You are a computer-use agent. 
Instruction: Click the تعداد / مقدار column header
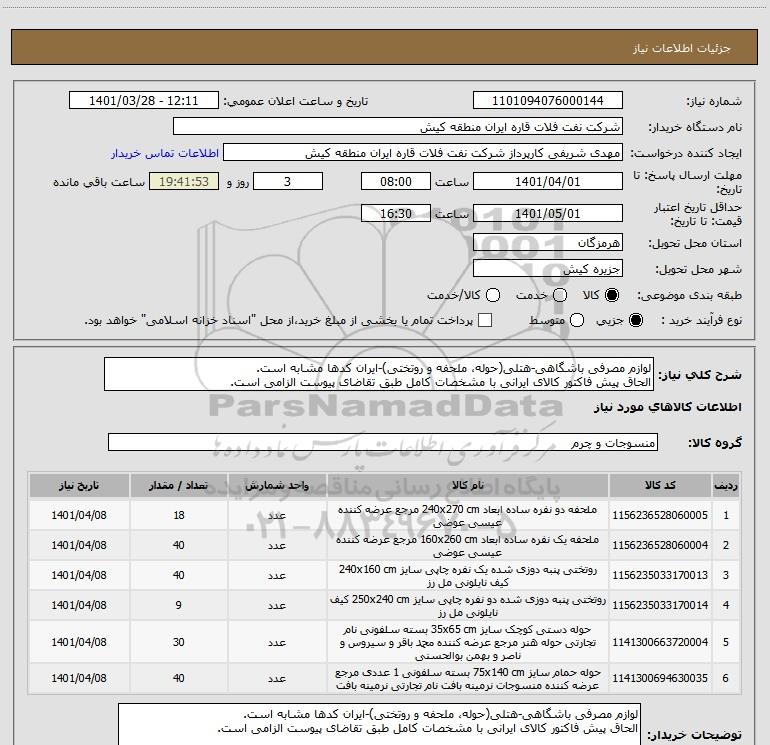point(179,485)
